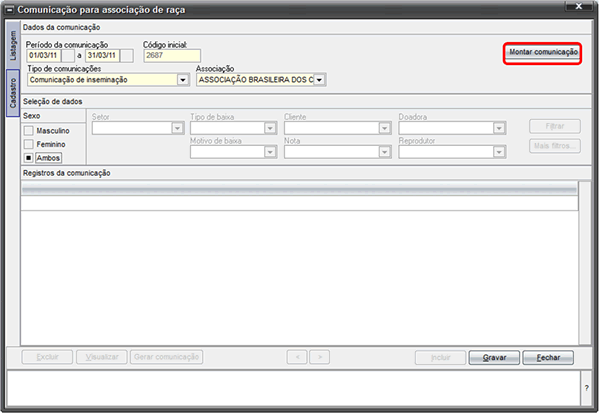Open calendar picker beside start date 01/03/11

(x=68, y=55)
